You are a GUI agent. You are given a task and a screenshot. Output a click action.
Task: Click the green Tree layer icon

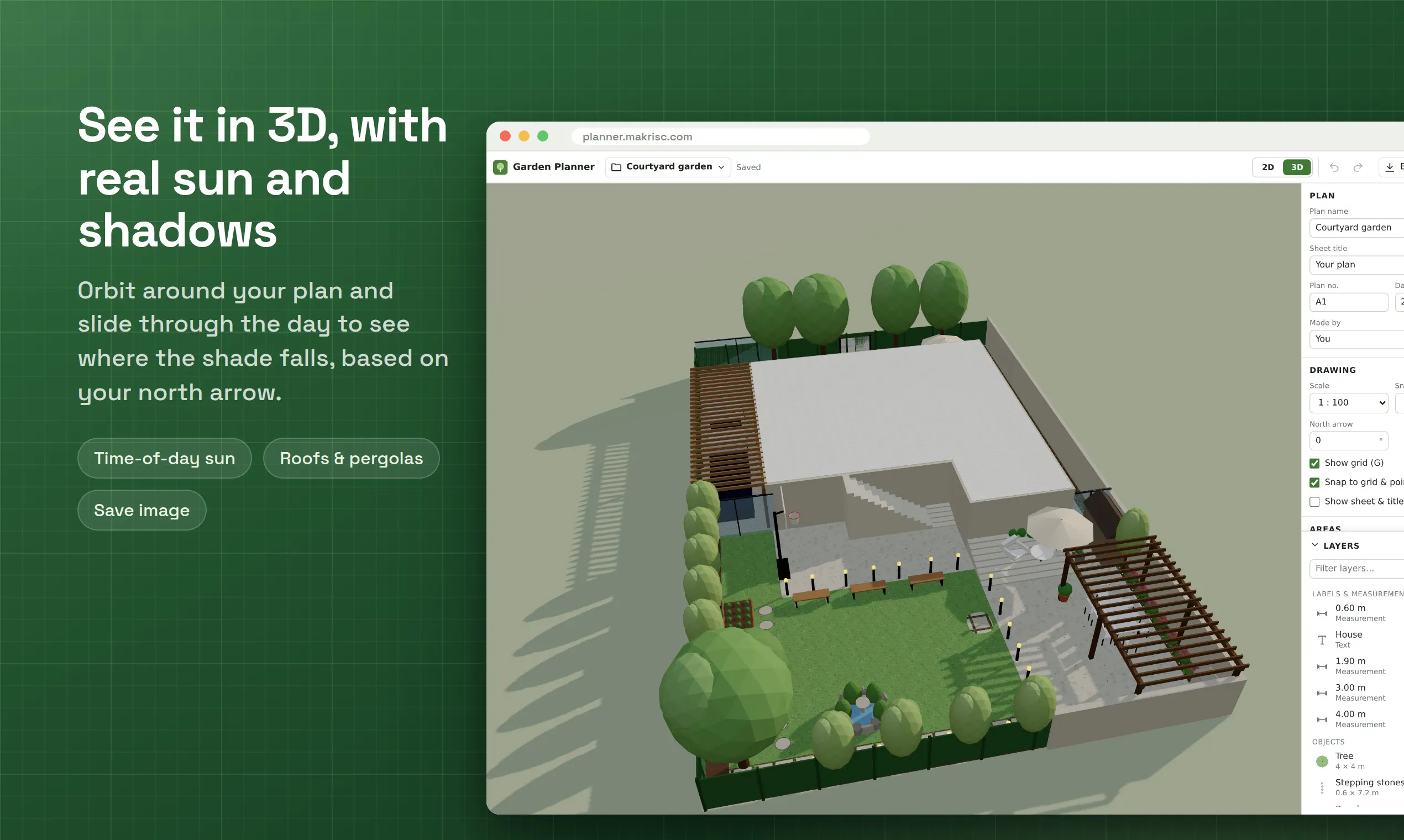click(x=1322, y=761)
